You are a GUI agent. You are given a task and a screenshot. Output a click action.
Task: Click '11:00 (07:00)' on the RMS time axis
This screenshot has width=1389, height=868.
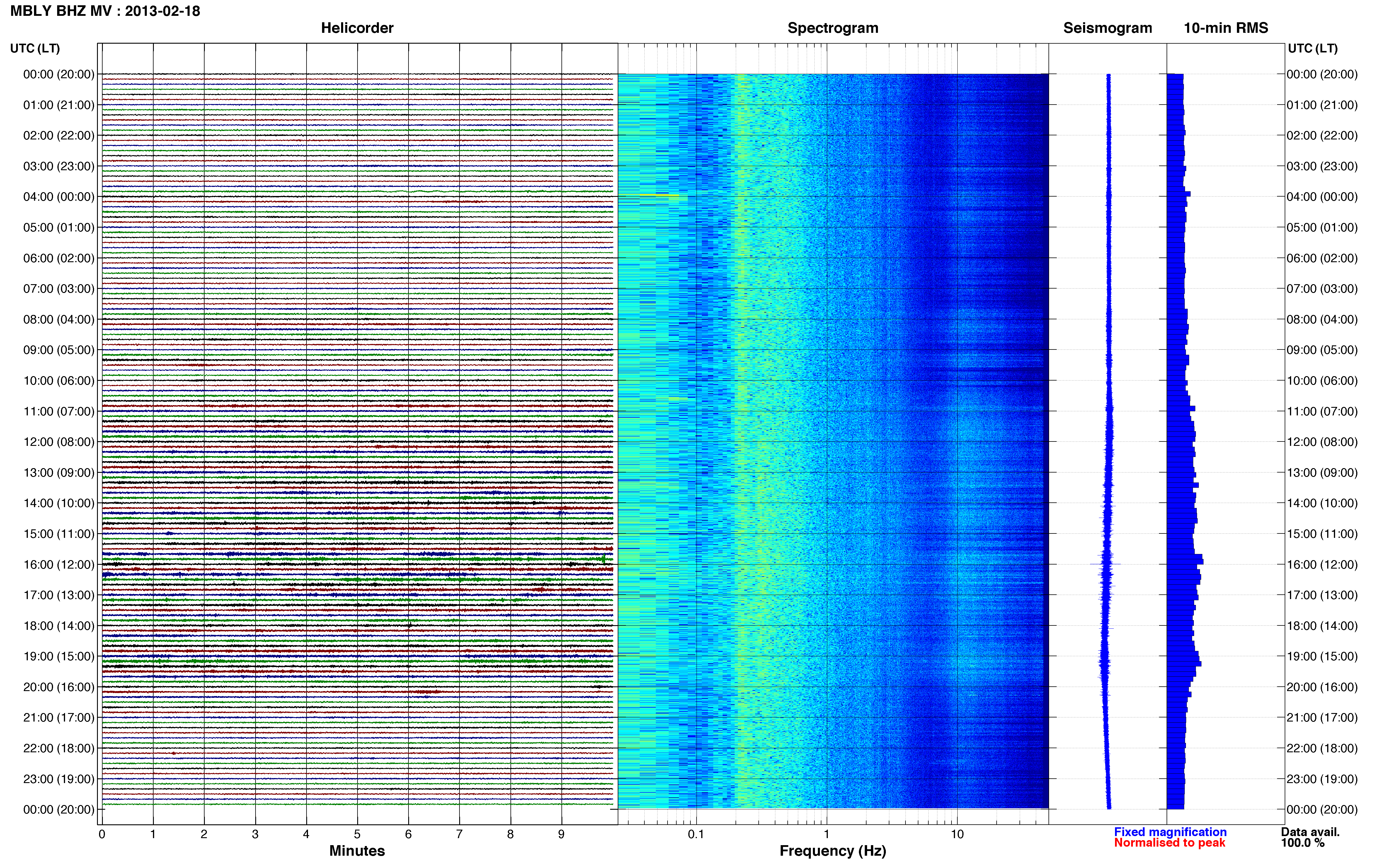1322,411
